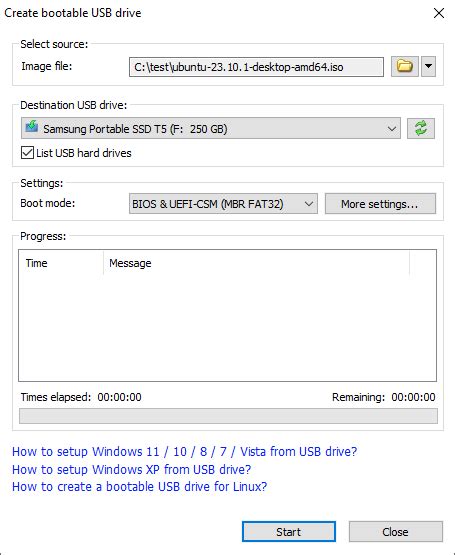
Task: Click the Image file label
Action: coord(46,66)
